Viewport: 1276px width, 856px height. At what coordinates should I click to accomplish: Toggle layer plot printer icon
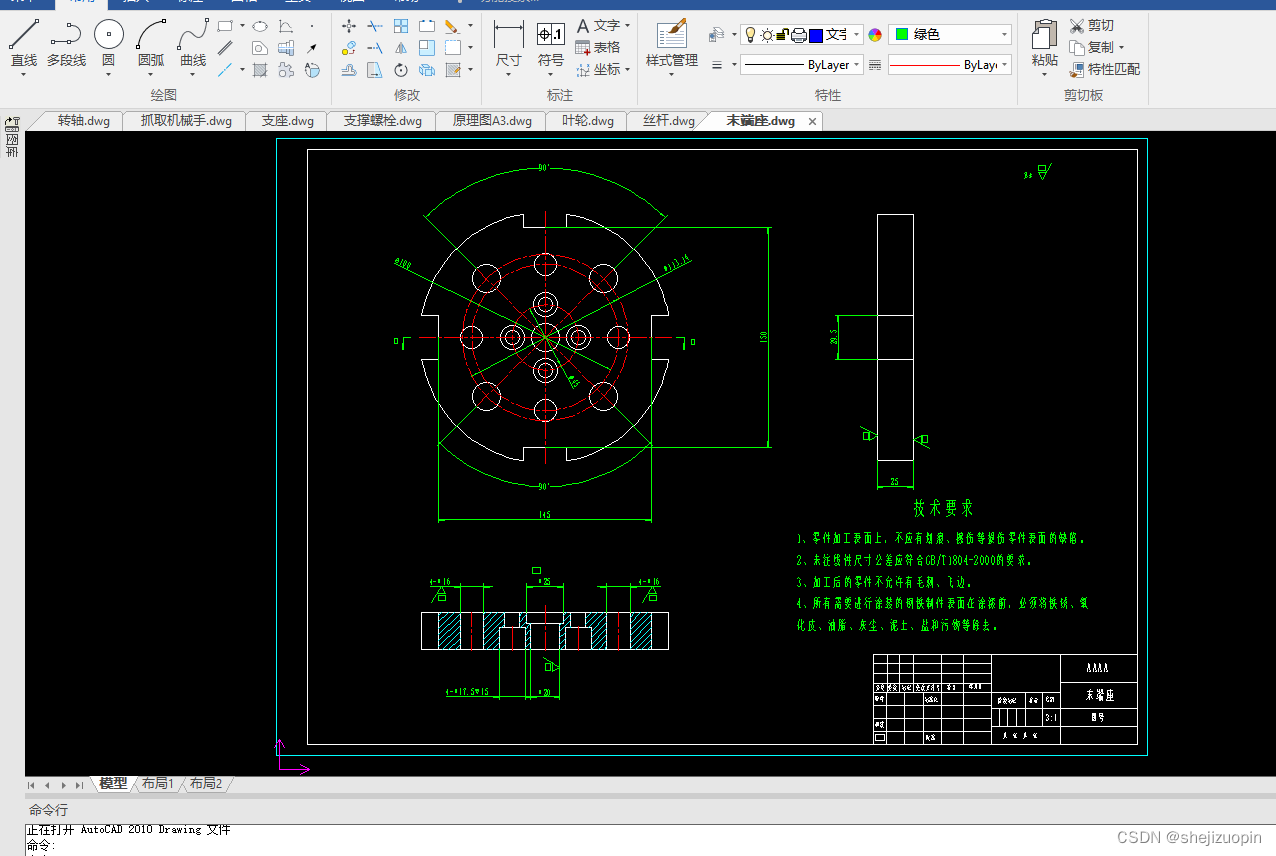tap(799, 35)
